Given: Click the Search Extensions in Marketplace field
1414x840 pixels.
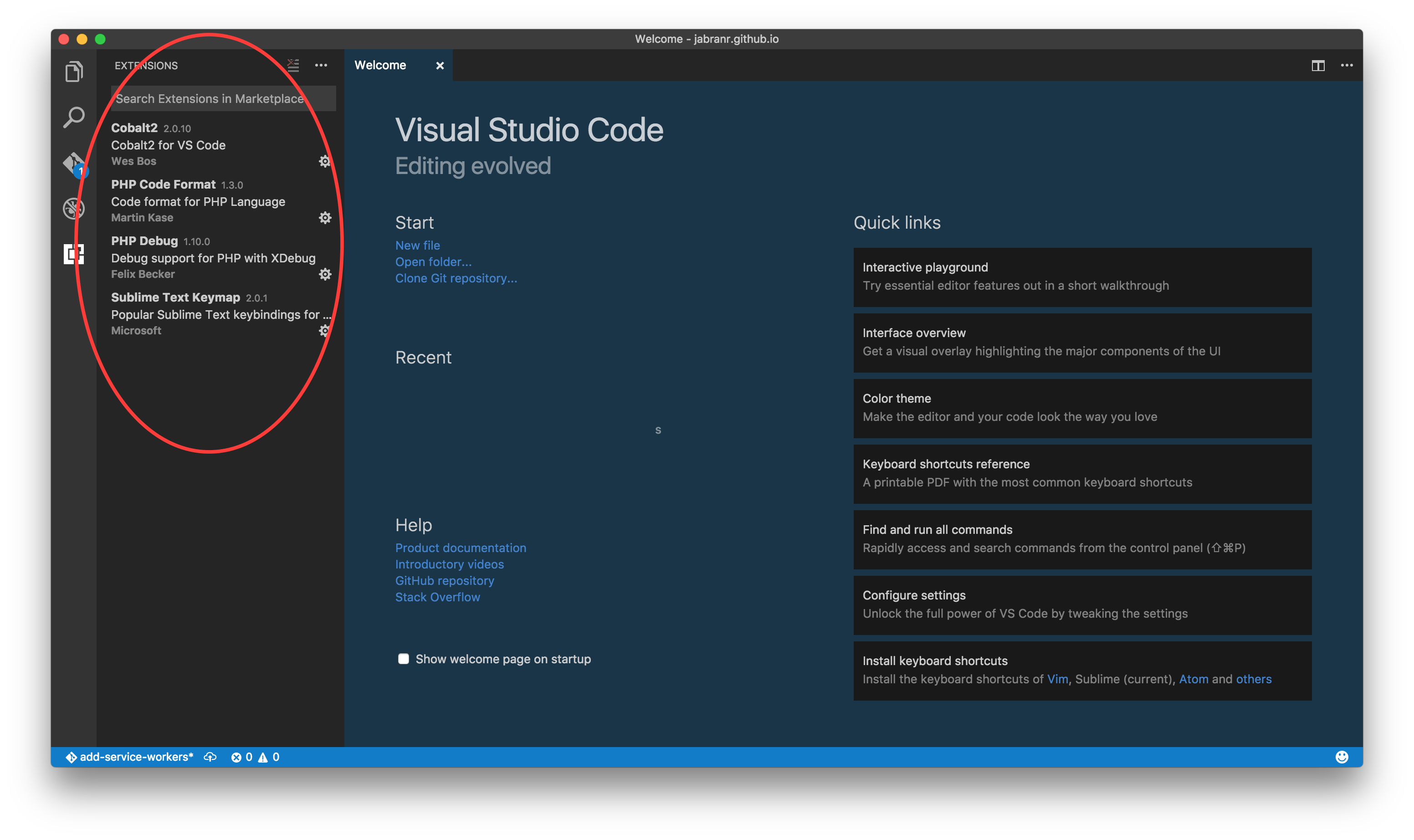Looking at the screenshot, I should pyautogui.click(x=224, y=98).
